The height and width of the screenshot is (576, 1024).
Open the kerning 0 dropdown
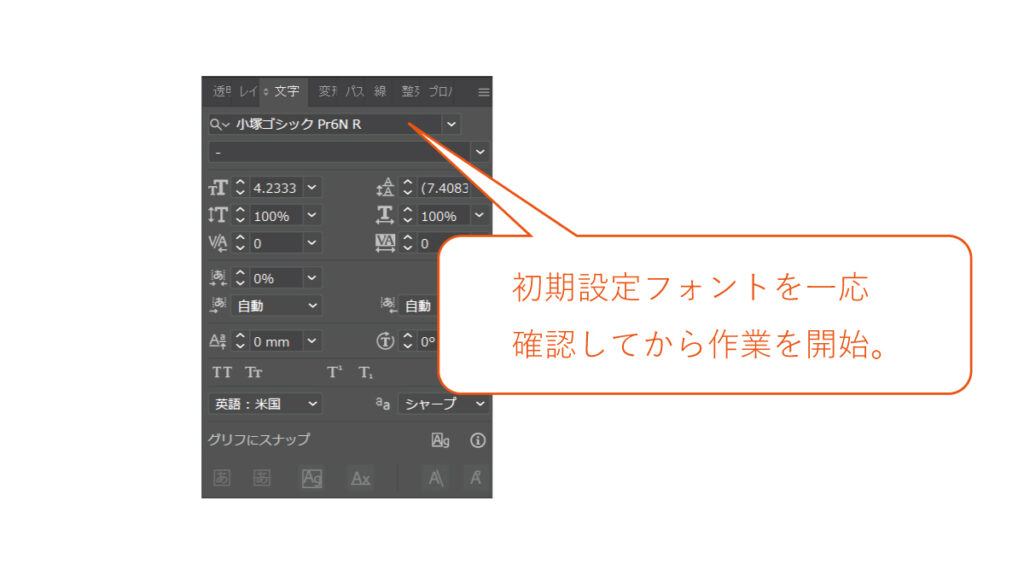click(312, 244)
